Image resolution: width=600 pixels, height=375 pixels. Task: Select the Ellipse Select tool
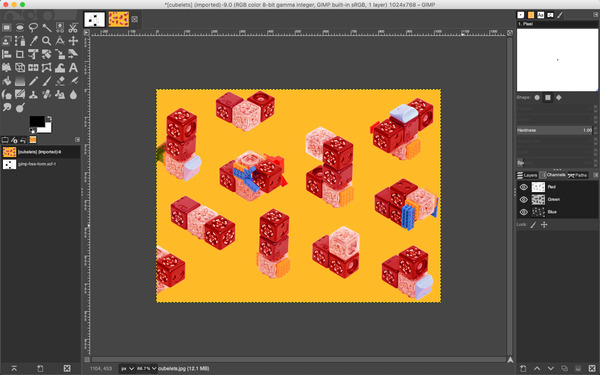pos(20,28)
